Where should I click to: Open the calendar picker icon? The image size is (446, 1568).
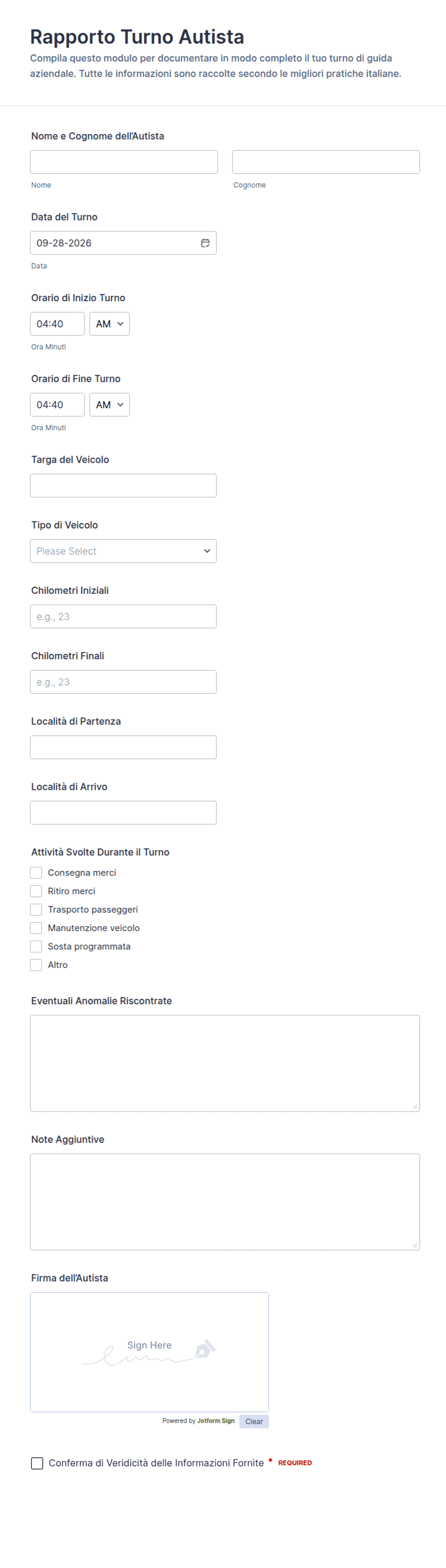coord(205,243)
